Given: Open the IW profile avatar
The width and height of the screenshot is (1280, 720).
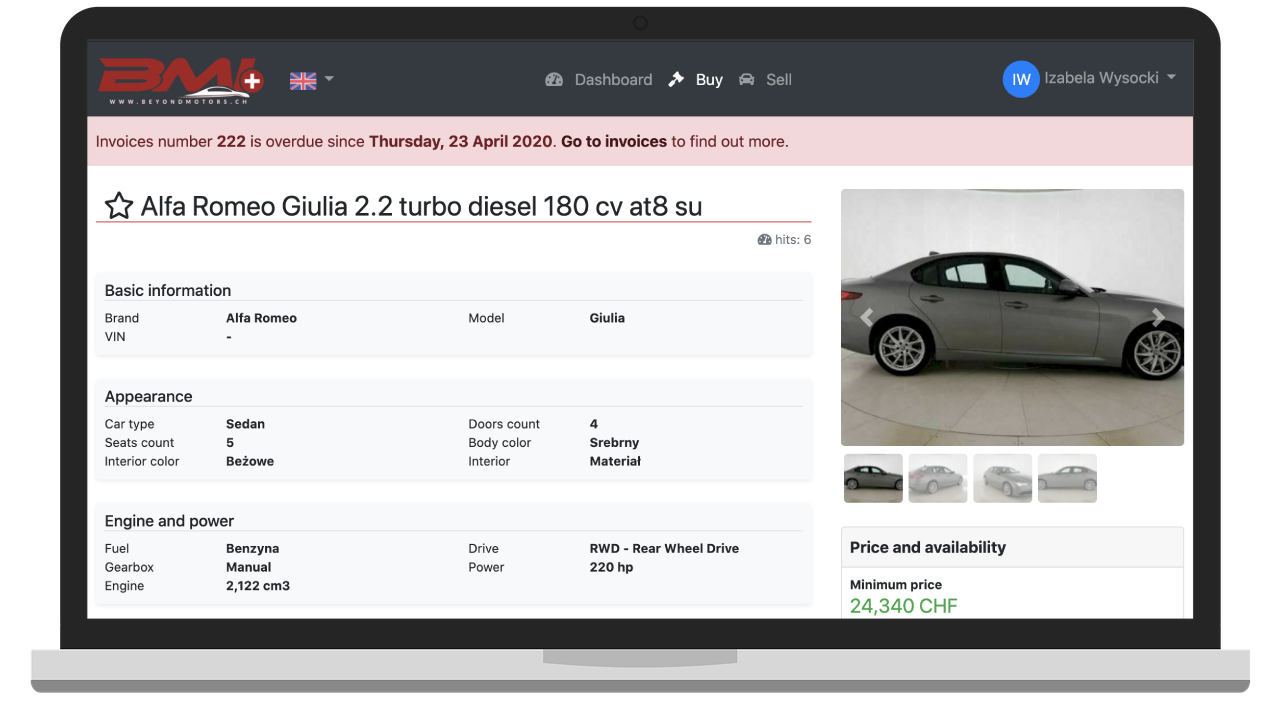Looking at the screenshot, I should (x=1020, y=78).
